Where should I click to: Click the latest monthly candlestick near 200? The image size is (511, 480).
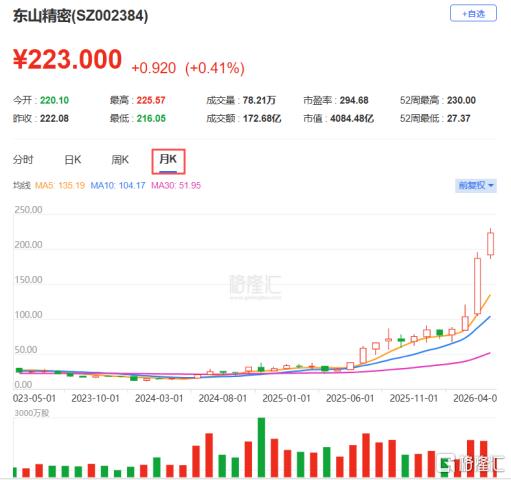(x=491, y=244)
